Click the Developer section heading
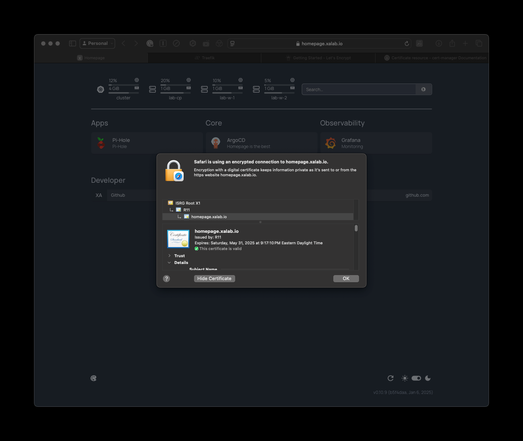Image resolution: width=523 pixels, height=441 pixels. pyautogui.click(x=108, y=180)
